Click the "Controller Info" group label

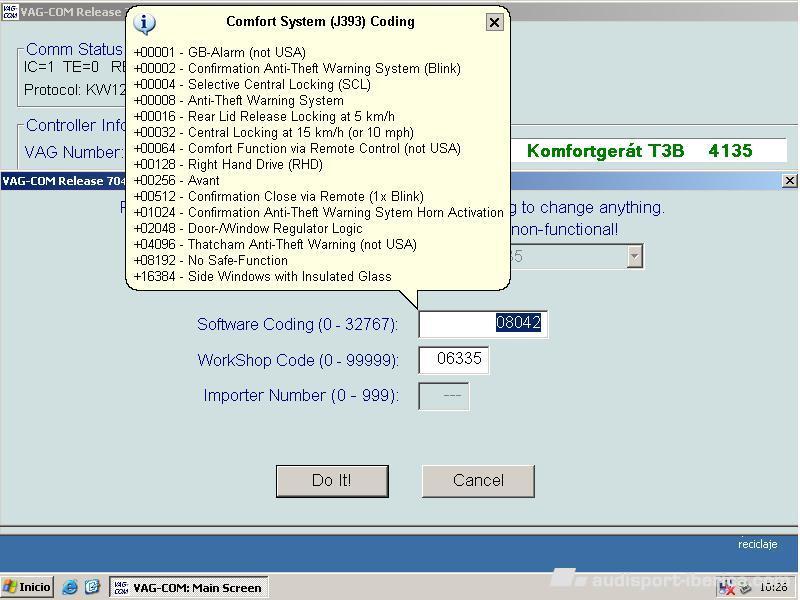[x=76, y=125]
